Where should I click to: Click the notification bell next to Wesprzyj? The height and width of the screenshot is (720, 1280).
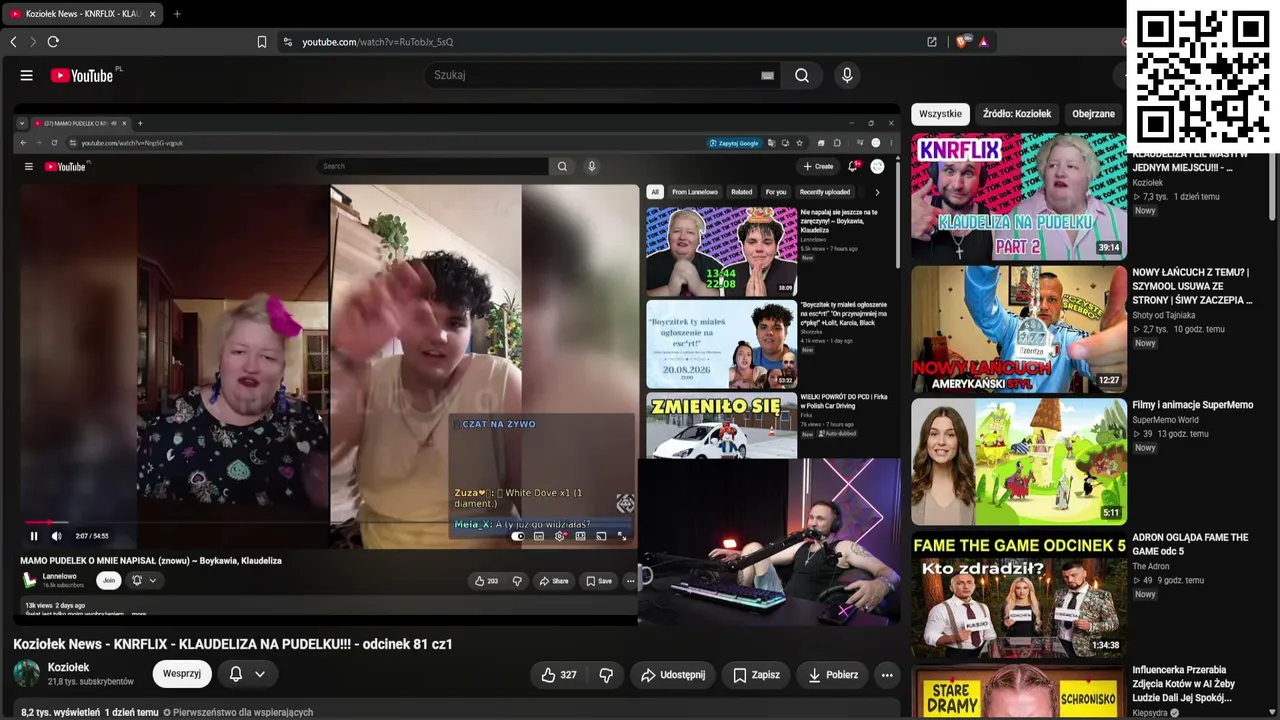click(236, 674)
